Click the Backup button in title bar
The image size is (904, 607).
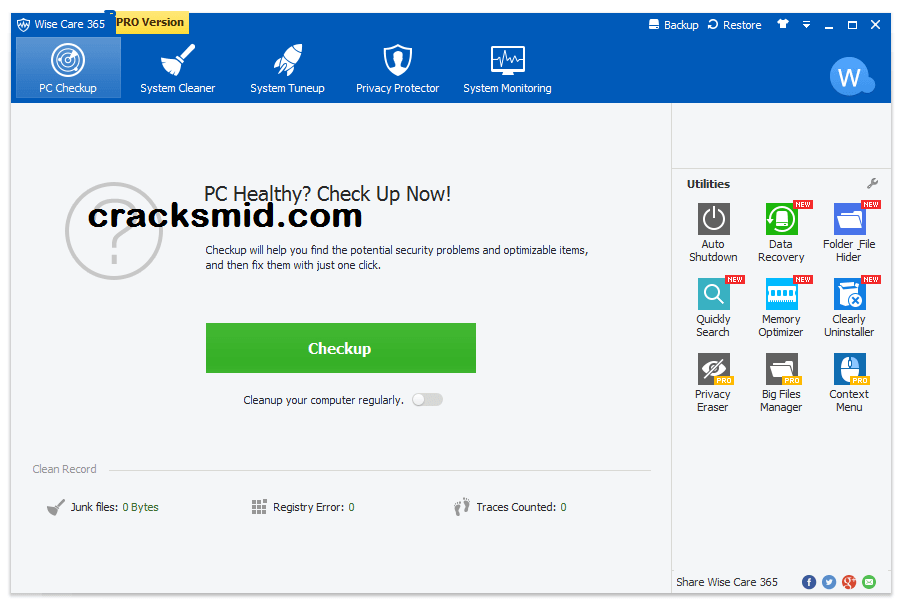tap(673, 25)
